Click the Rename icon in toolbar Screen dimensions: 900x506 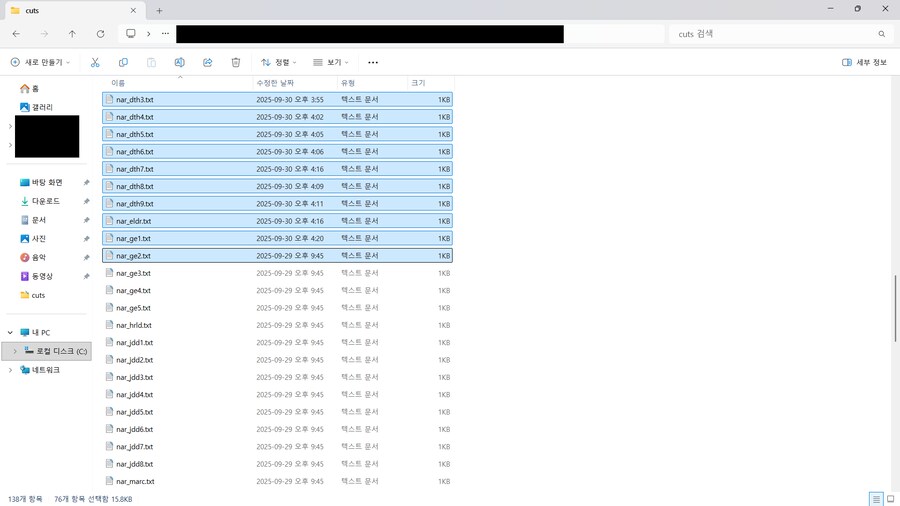pyautogui.click(x=179, y=62)
